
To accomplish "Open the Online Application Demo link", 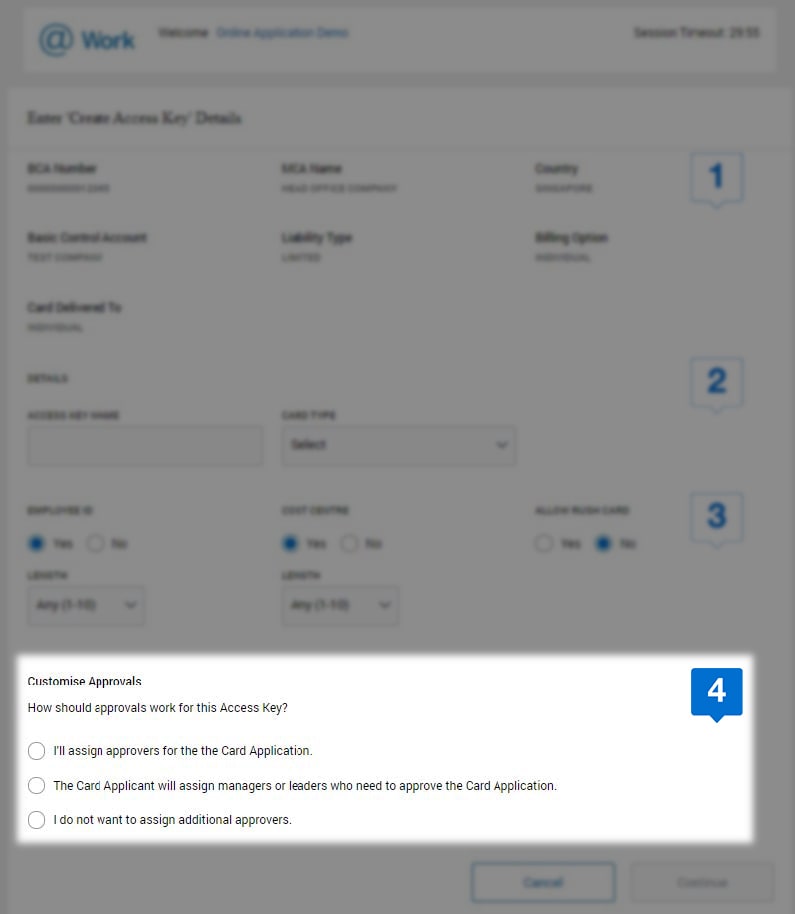I will click(x=283, y=32).
